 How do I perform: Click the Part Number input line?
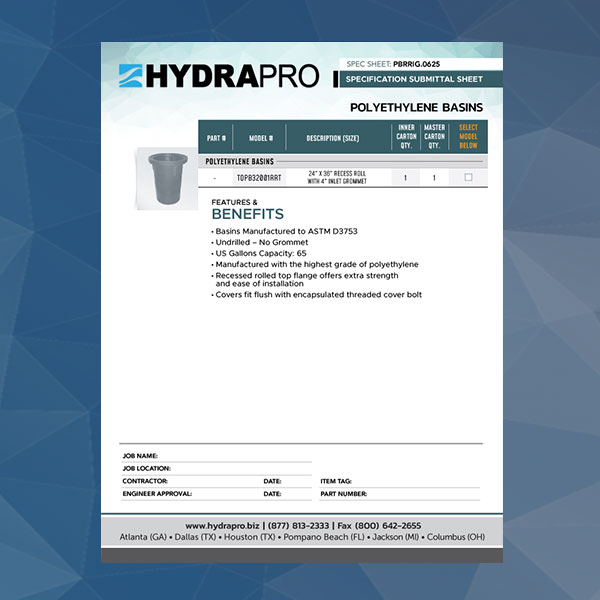[x=400, y=494]
